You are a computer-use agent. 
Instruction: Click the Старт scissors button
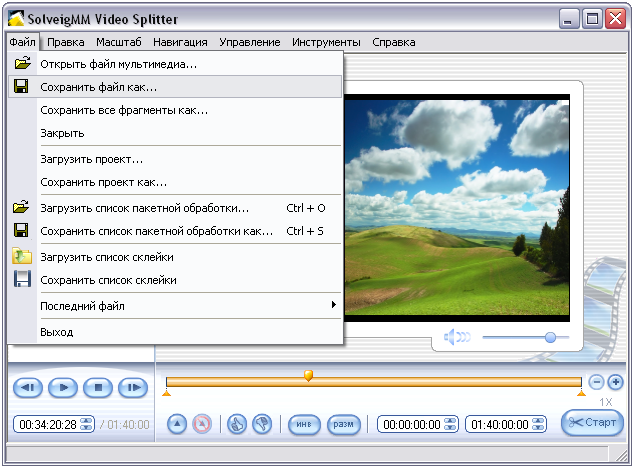tap(592, 423)
